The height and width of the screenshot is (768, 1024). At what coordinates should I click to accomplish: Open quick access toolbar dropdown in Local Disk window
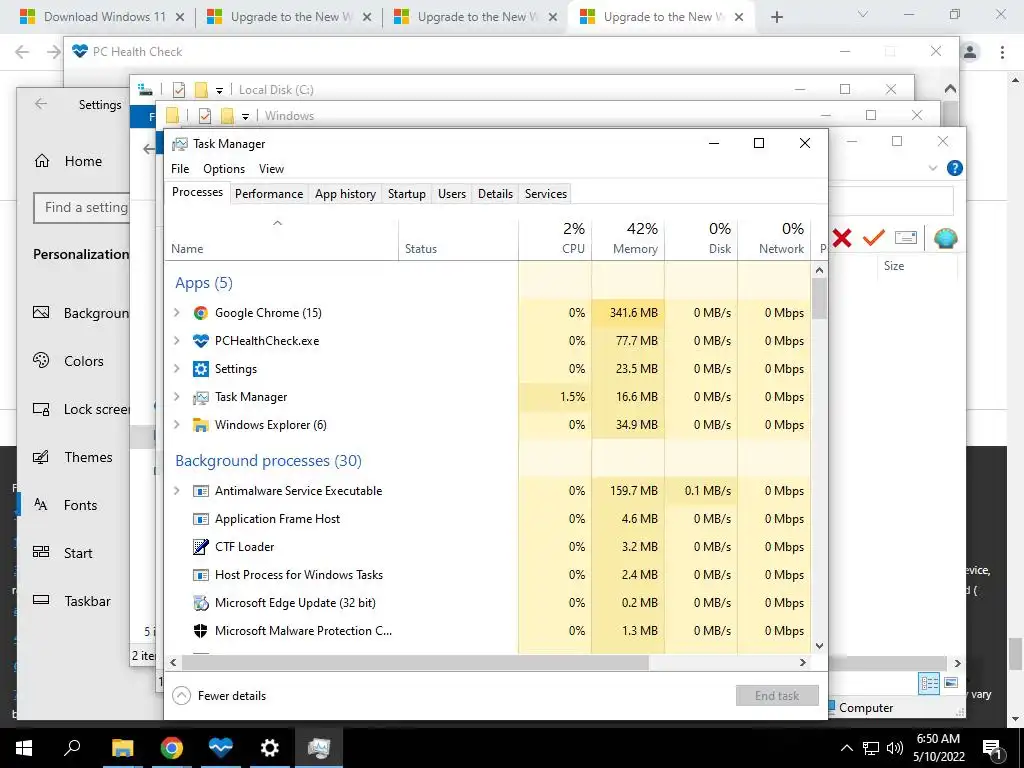(x=219, y=91)
